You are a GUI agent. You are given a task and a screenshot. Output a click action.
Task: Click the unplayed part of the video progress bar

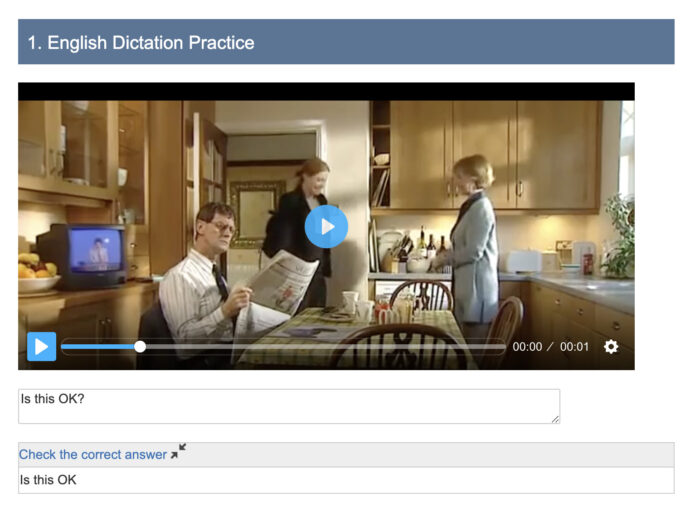[x=325, y=346]
